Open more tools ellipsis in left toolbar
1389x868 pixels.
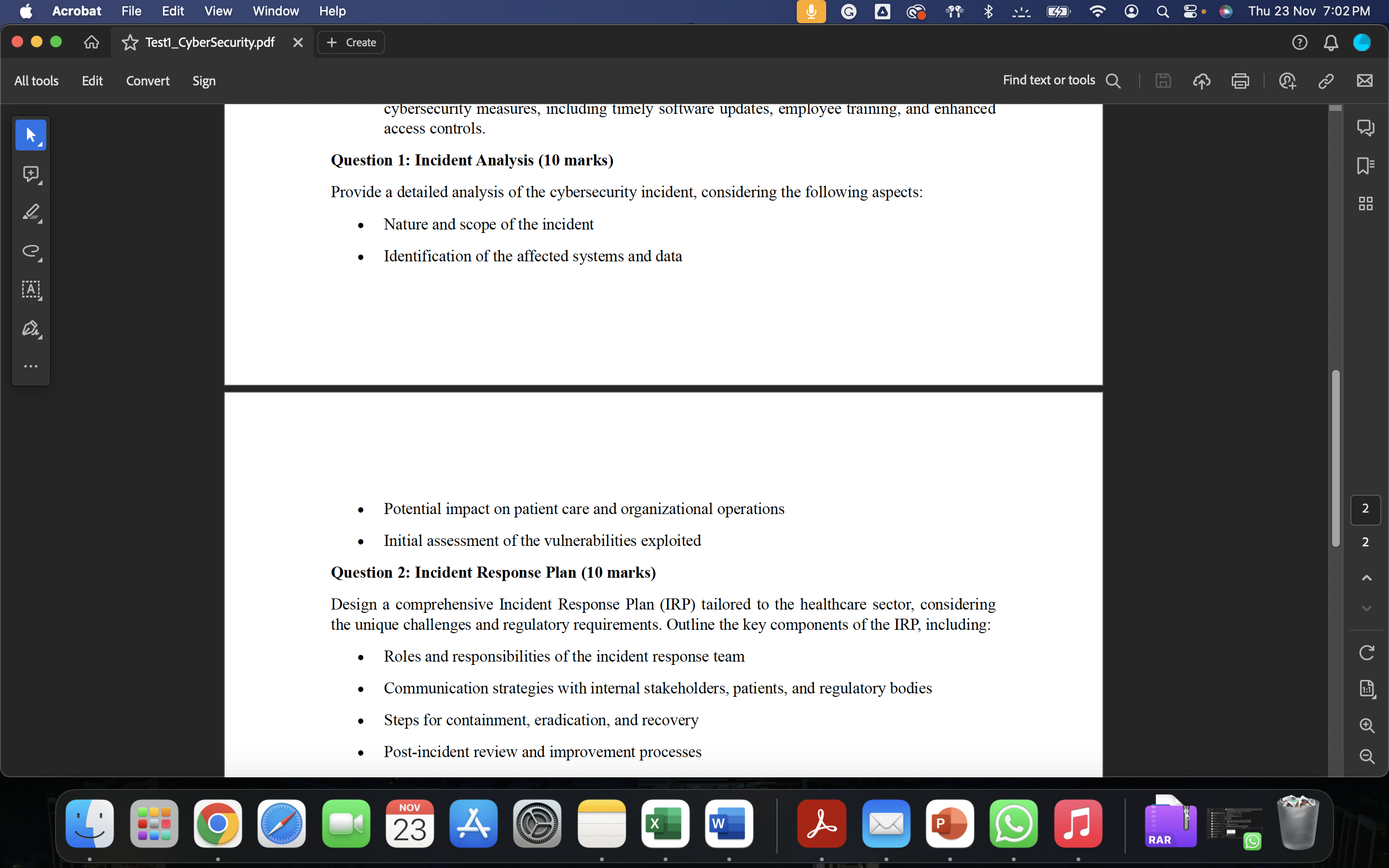pos(31,366)
